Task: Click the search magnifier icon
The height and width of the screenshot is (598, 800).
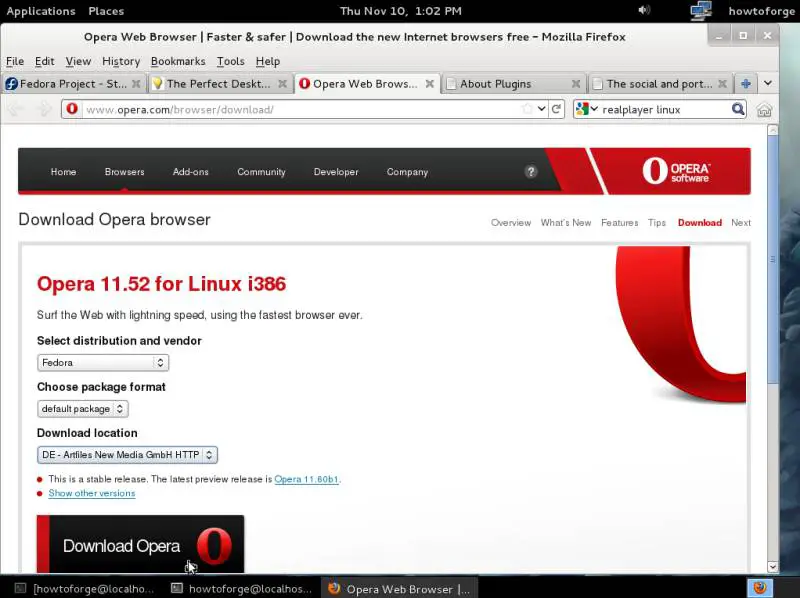Action: [738, 109]
